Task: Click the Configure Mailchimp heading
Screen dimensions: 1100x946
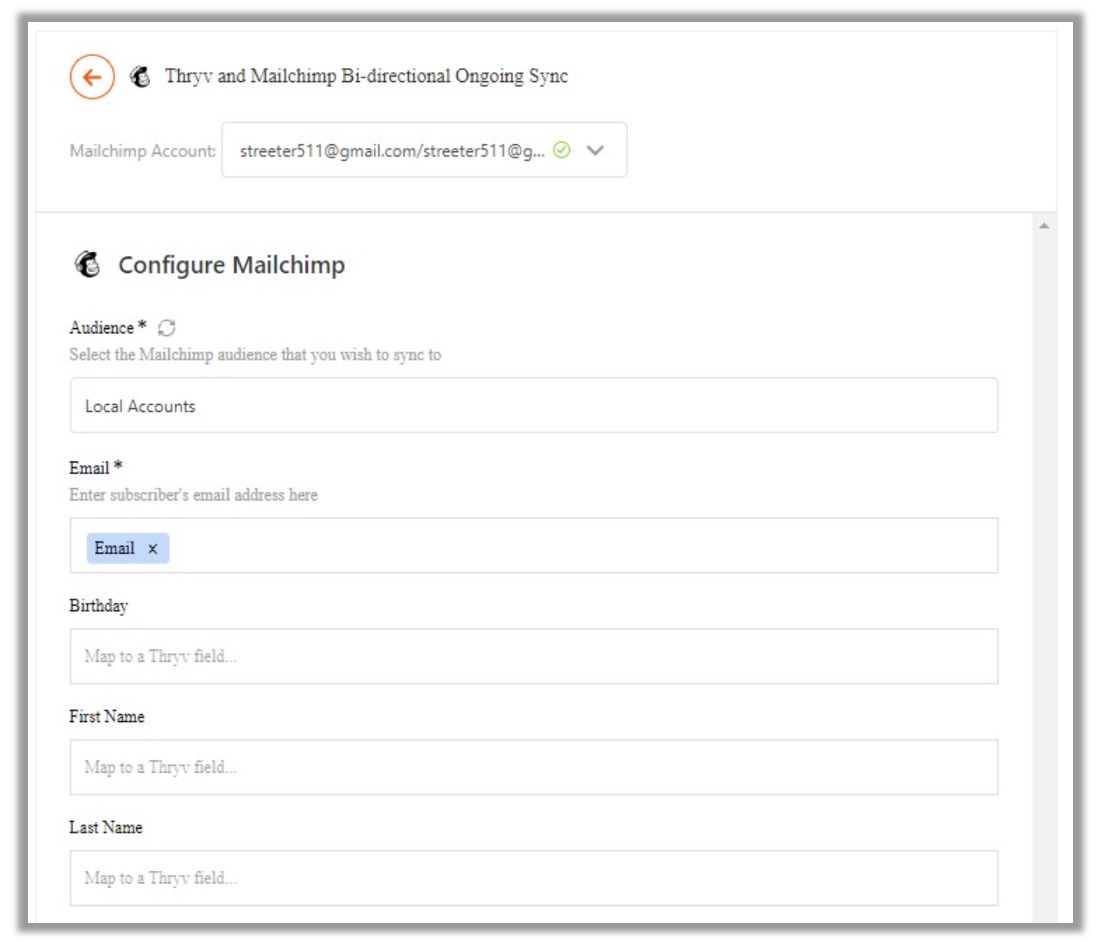Action: click(x=231, y=265)
